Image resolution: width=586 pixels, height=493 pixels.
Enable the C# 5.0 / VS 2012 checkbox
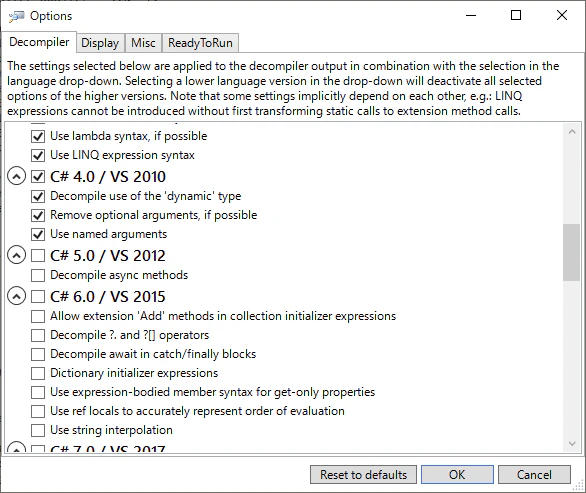point(38,256)
